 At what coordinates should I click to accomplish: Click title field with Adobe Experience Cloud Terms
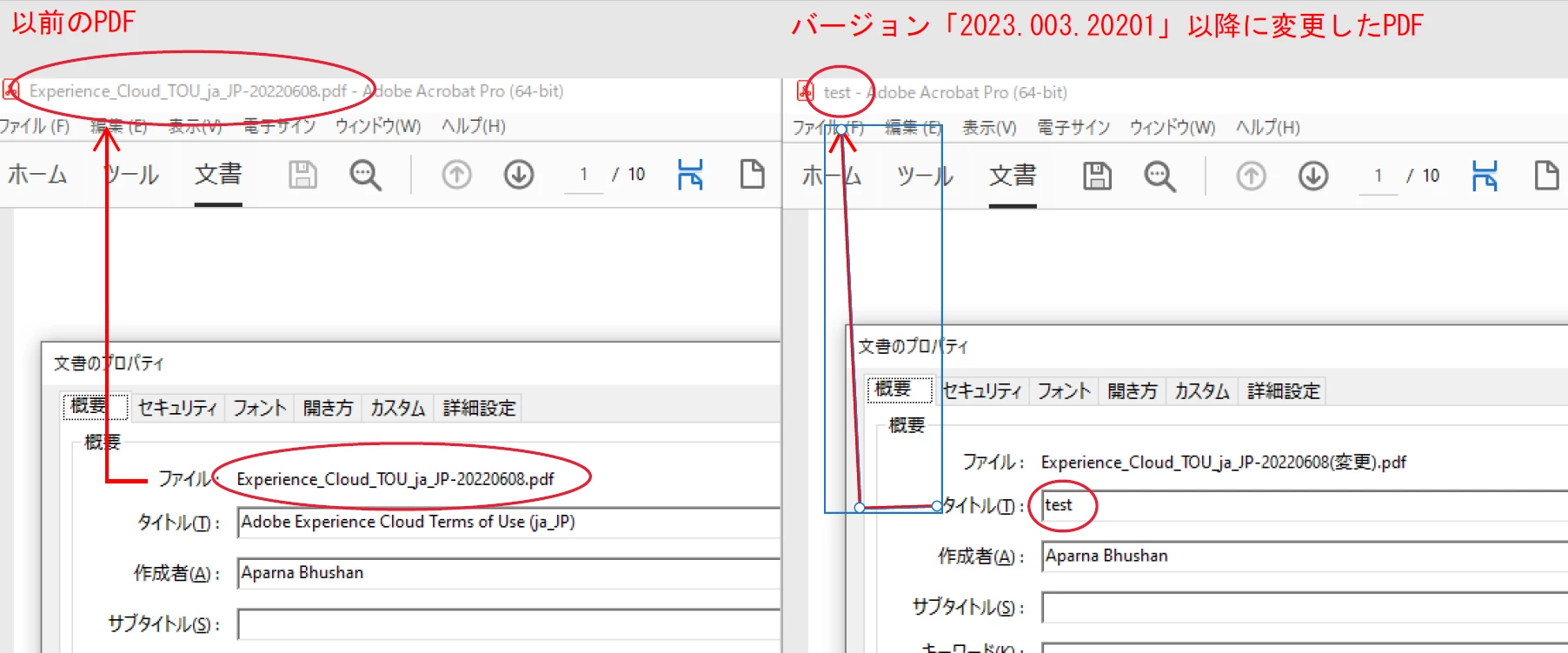508,523
